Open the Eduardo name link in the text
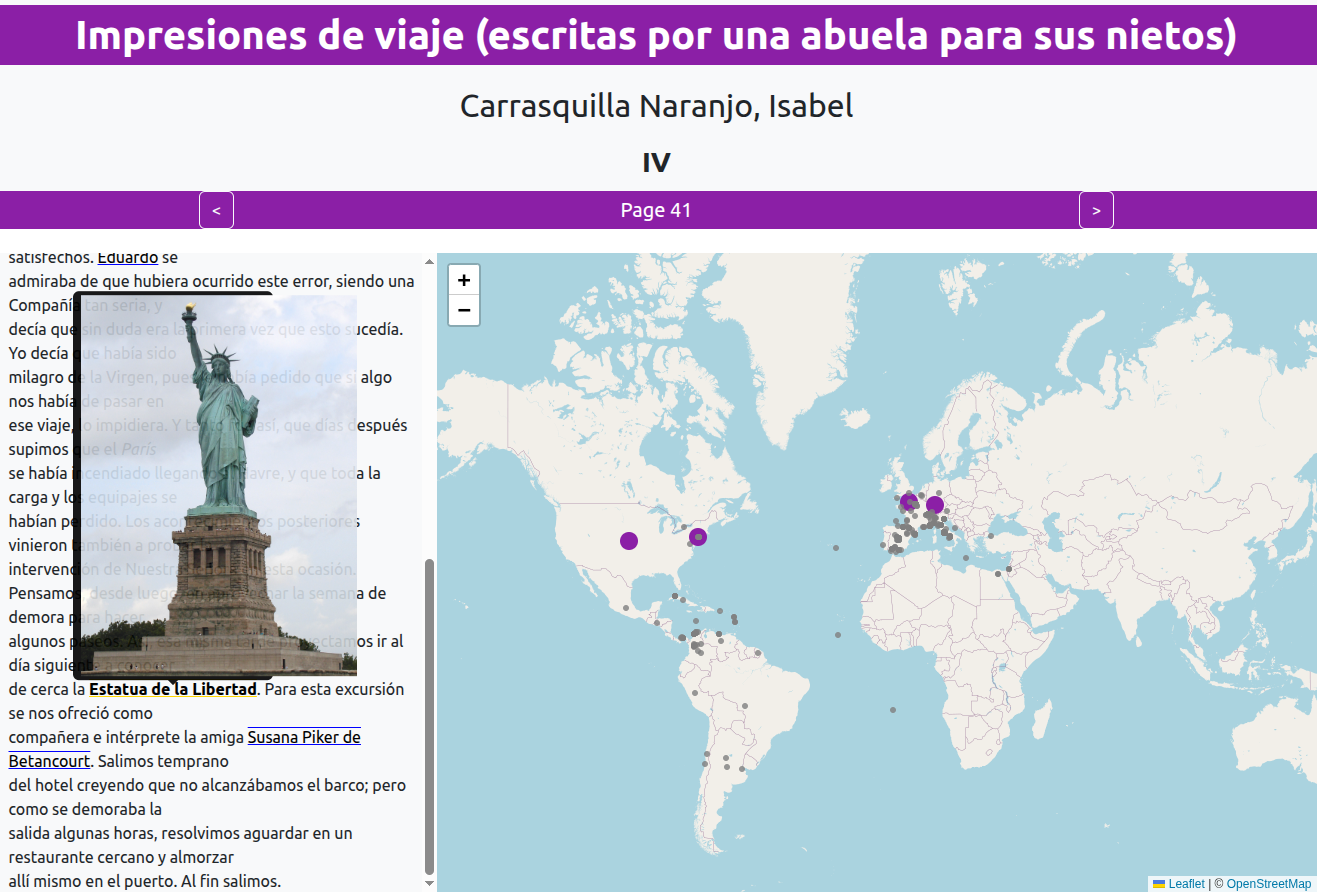The image size is (1317, 892). click(128, 258)
